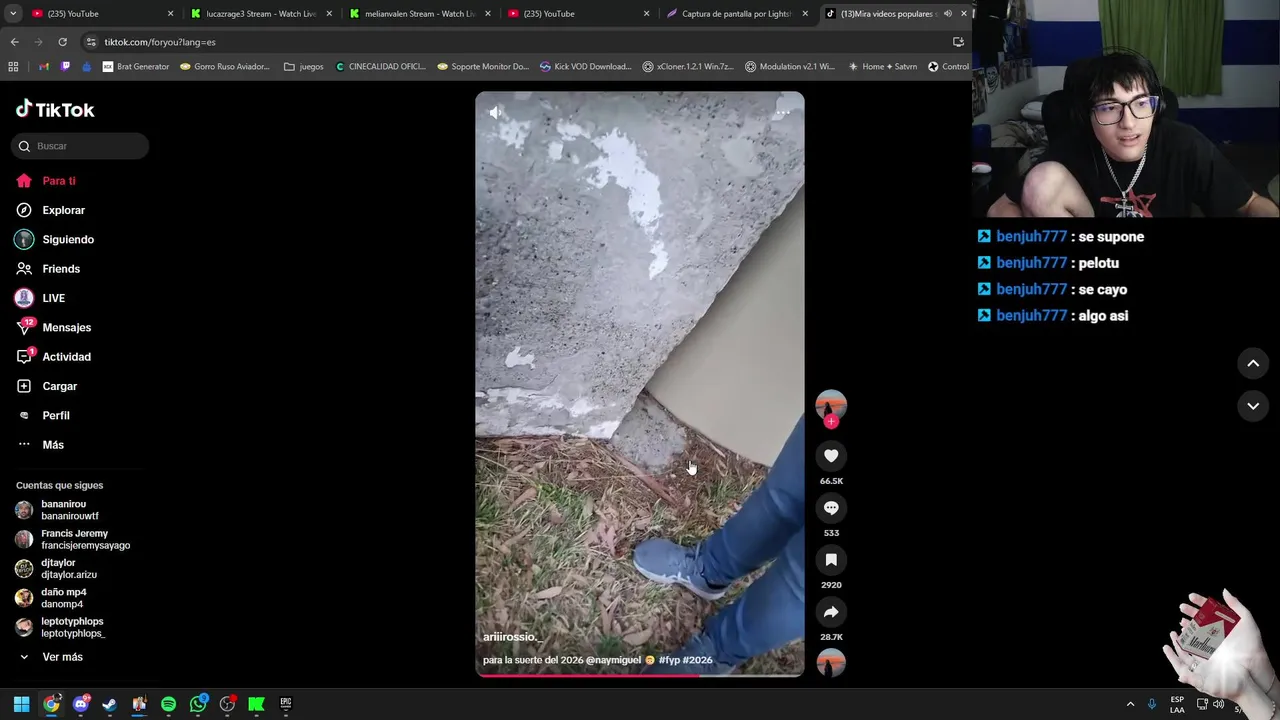This screenshot has height=720, width=1280.
Task: View site information icon in address bar
Action: tap(91, 42)
